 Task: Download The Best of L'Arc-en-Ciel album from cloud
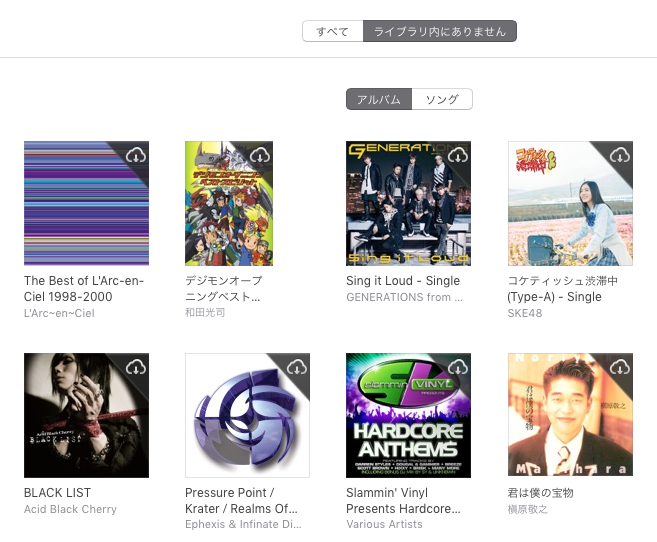136,155
